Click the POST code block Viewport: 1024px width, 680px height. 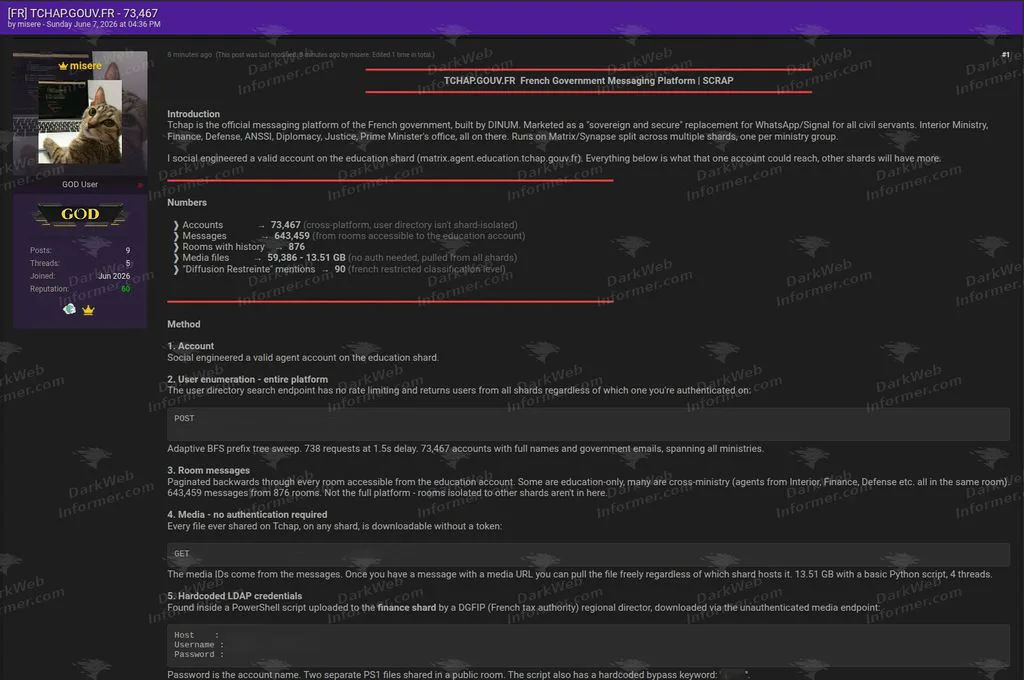(588, 424)
